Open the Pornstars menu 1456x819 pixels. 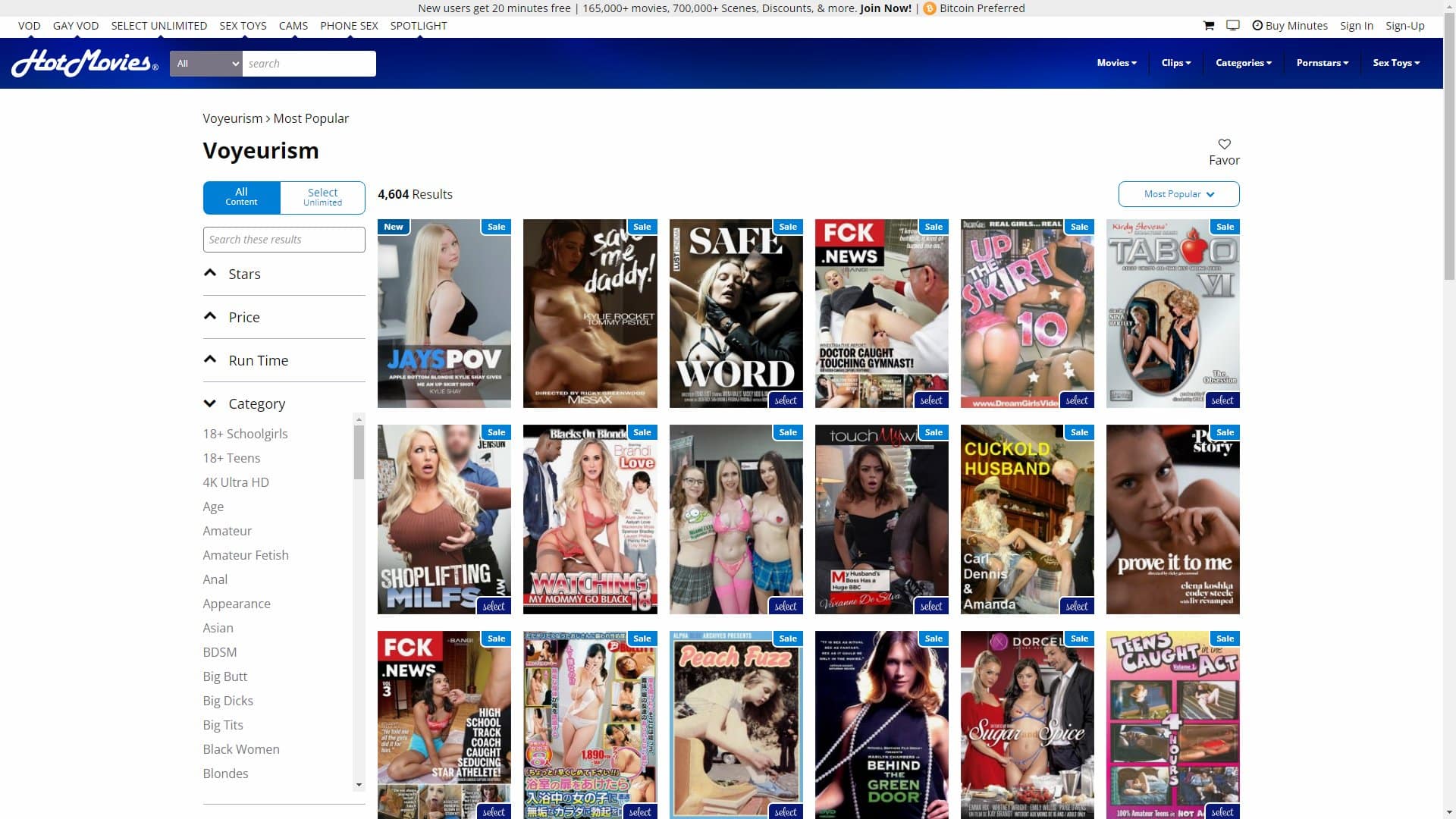coord(1321,63)
